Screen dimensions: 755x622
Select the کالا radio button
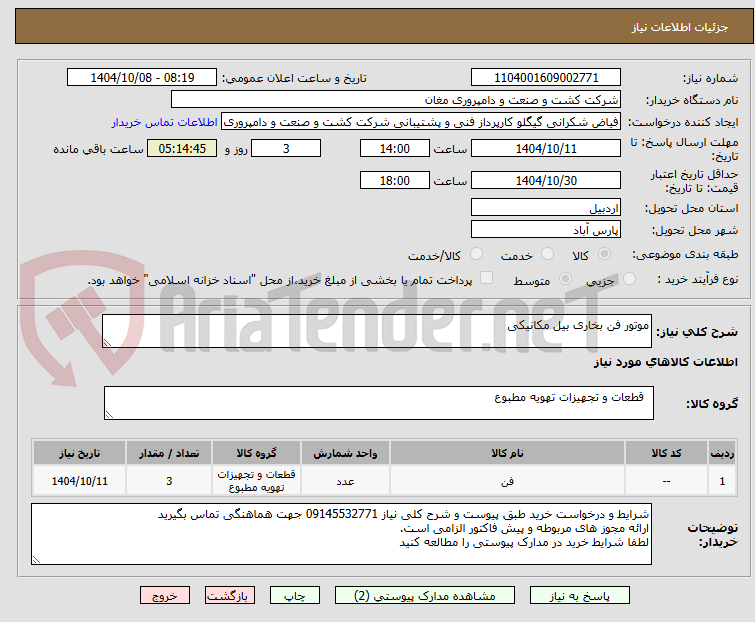click(604, 254)
